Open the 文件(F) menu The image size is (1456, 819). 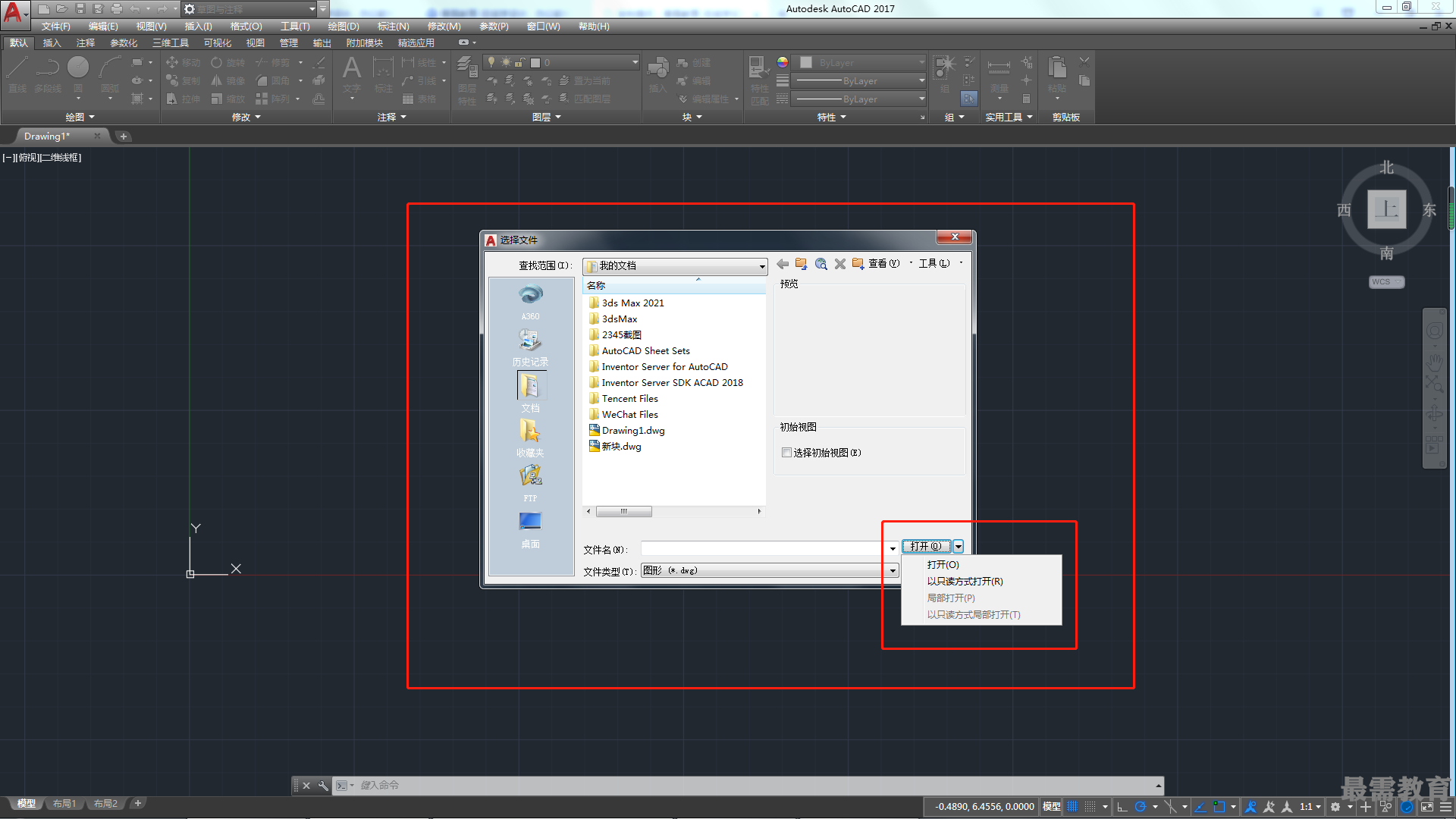(55, 27)
